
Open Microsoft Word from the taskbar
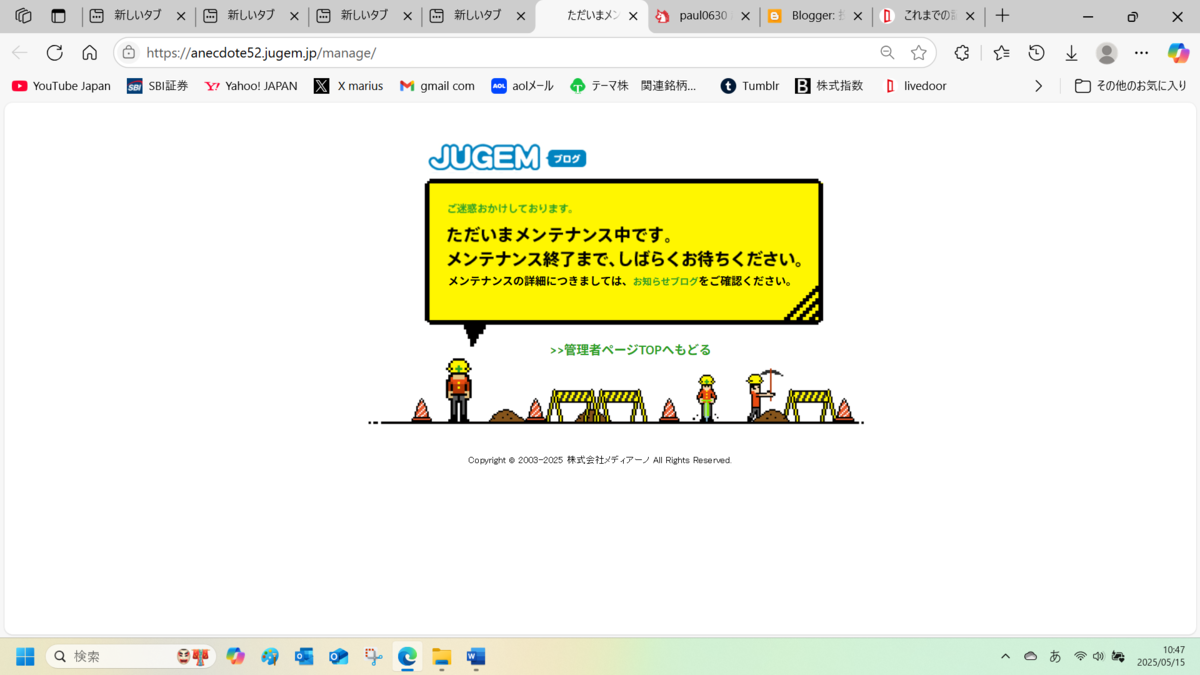[x=476, y=656]
